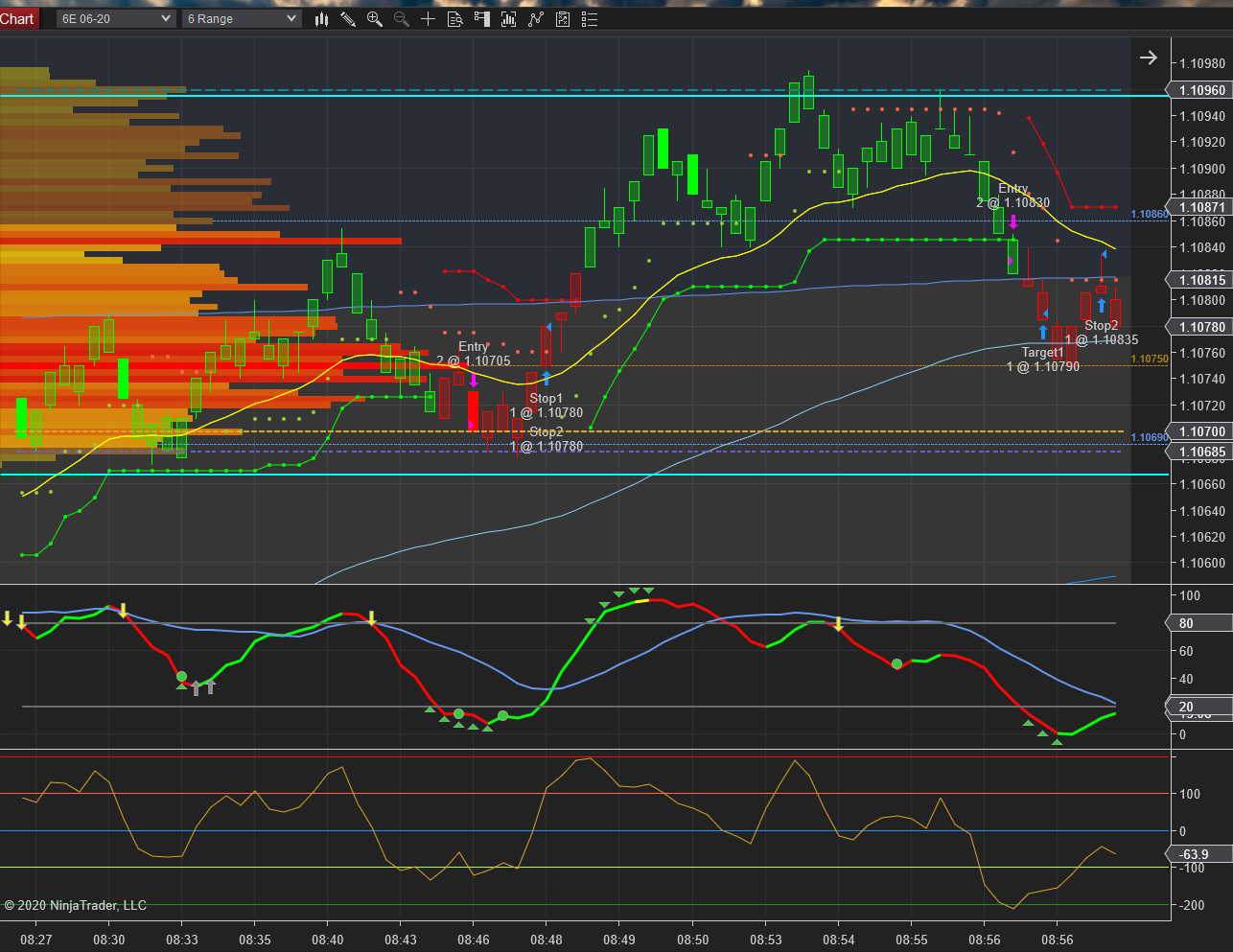Click the 1.10780 price marker
The image size is (1233, 952).
click(x=1200, y=327)
